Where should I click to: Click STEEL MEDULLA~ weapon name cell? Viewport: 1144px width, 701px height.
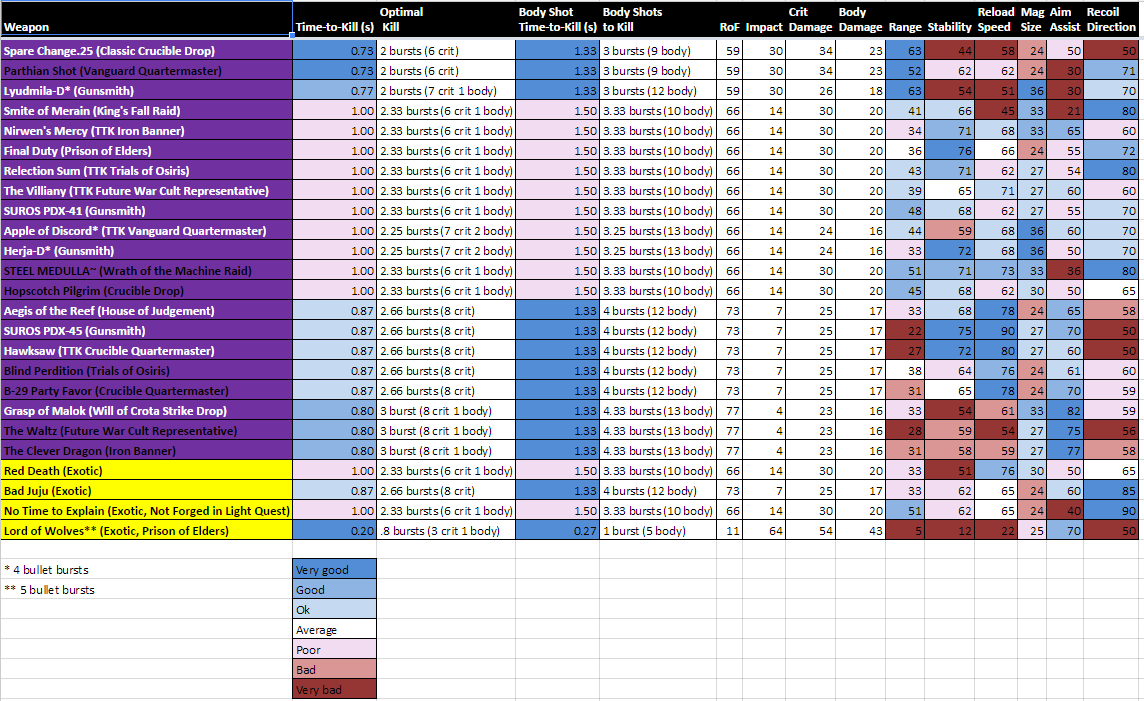pyautogui.click(x=147, y=271)
